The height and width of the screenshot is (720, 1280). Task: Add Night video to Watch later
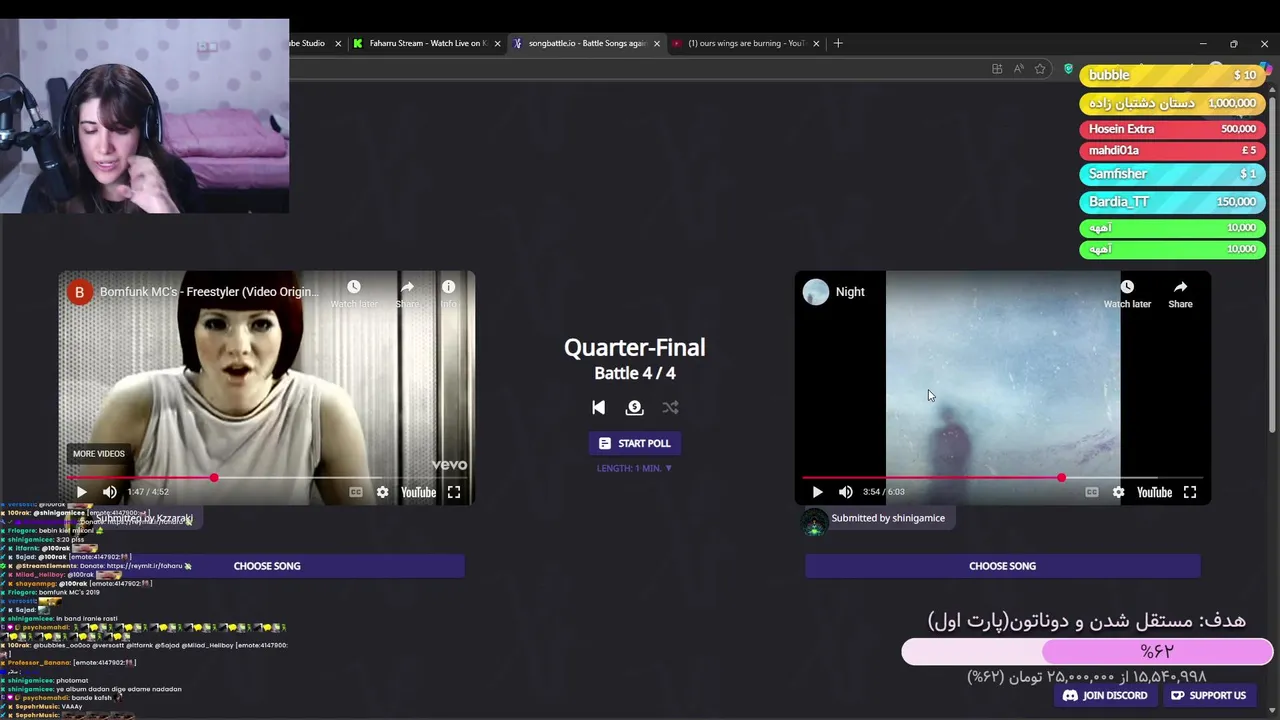tap(1127, 294)
